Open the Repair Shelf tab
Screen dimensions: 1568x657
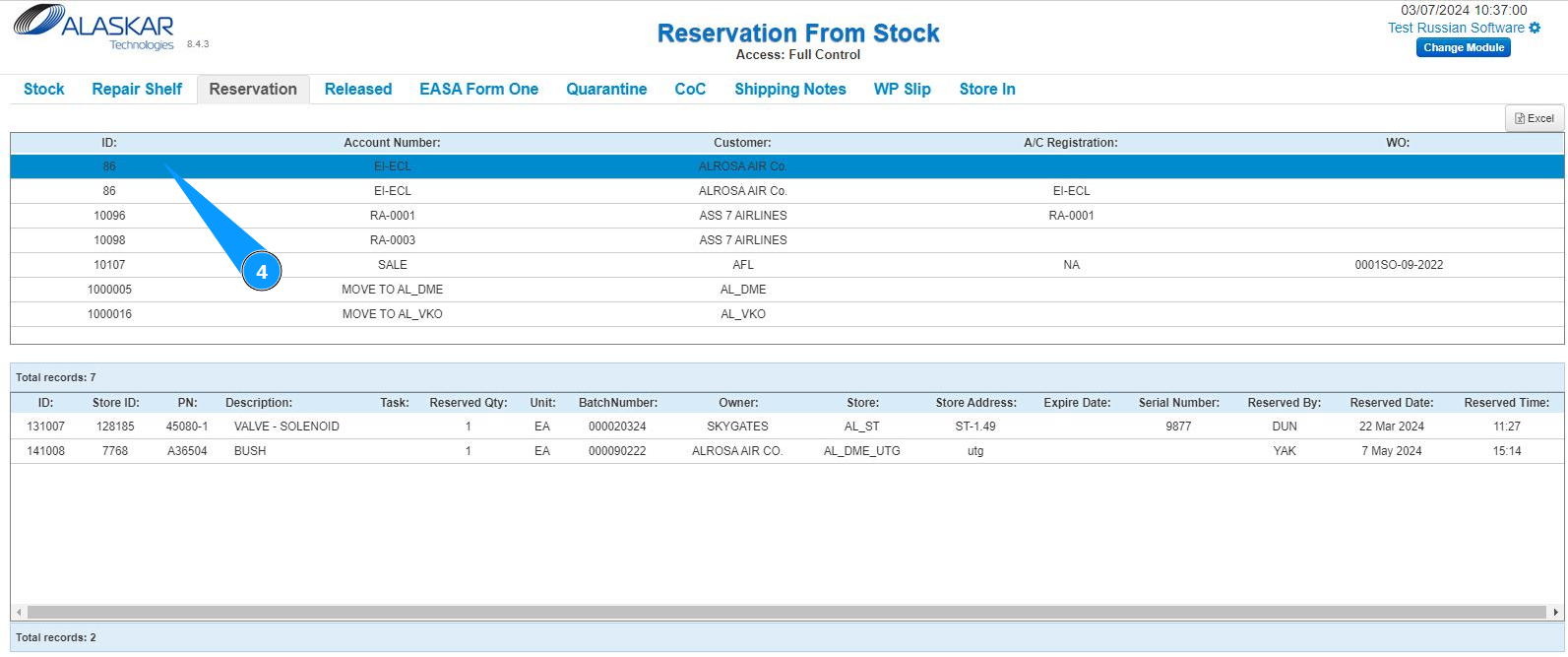point(137,89)
